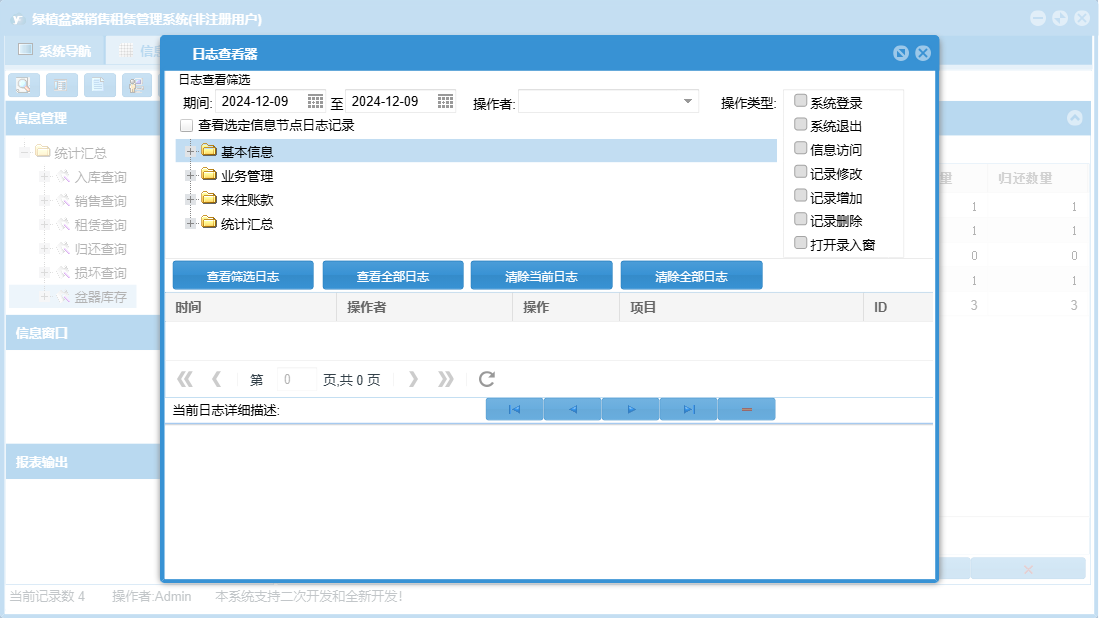
Task: Click the 清除全部日志 button
Action: pyautogui.click(x=691, y=276)
